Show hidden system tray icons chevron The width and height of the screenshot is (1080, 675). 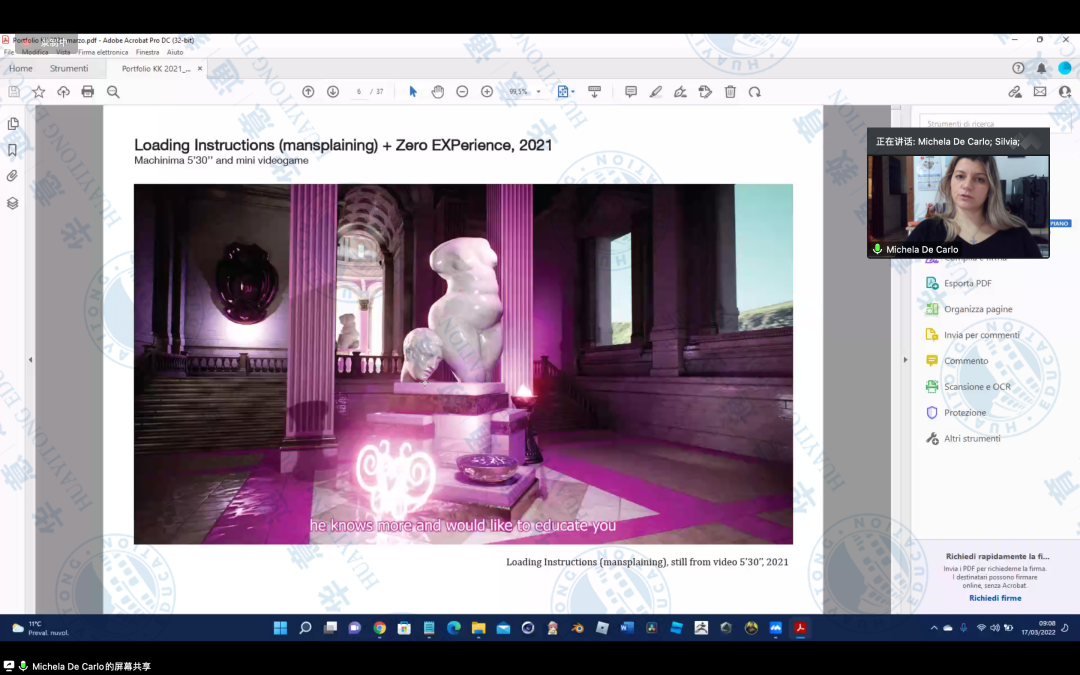pyautogui.click(x=934, y=627)
